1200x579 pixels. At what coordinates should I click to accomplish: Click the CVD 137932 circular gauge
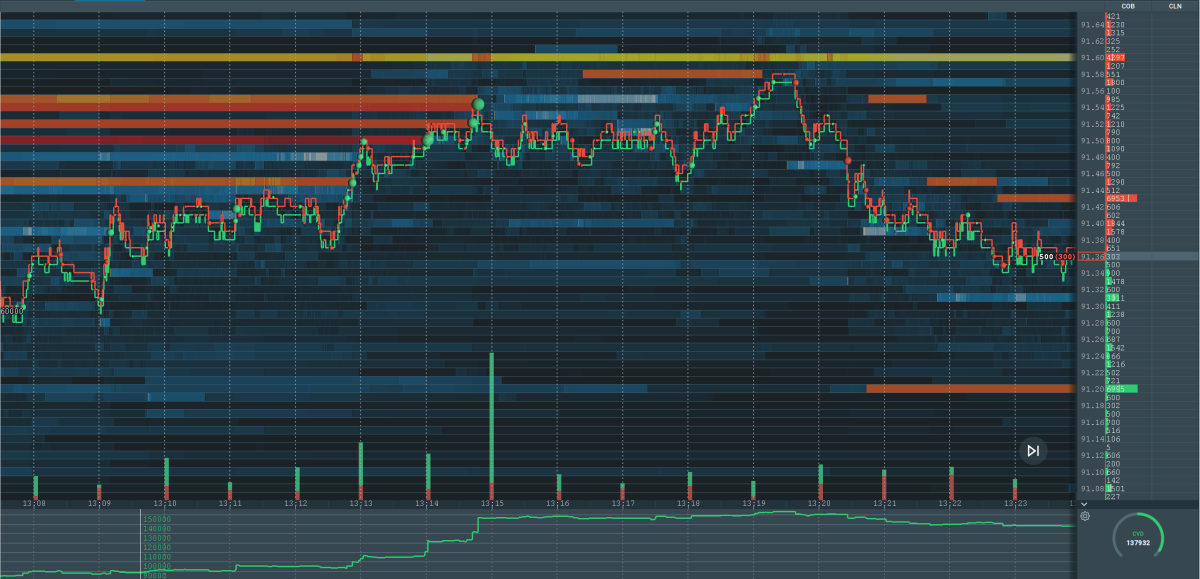coord(1137,538)
